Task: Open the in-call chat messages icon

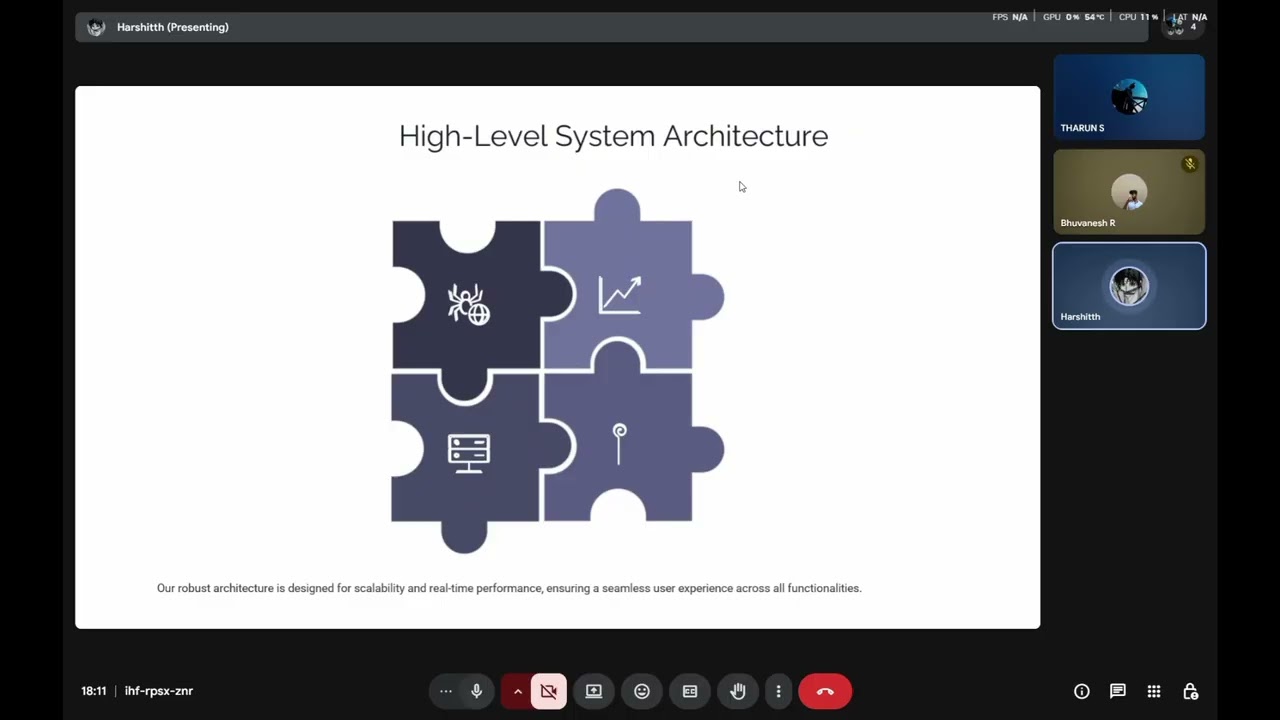Action: (1118, 691)
